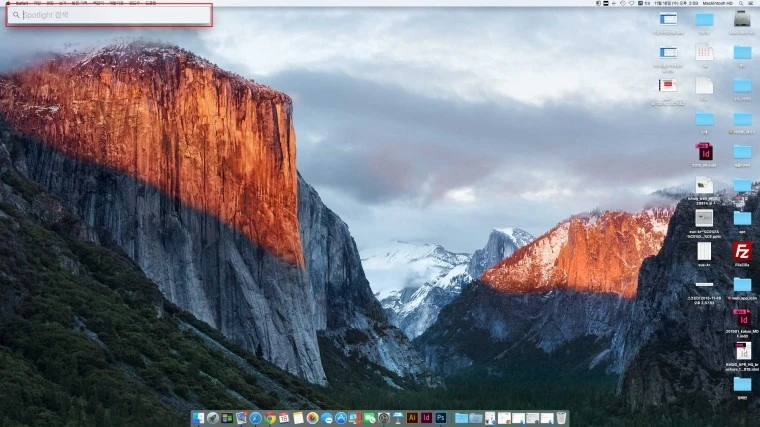The image size is (760, 427).
Task: Open the App Store Dock icon
Action: click(341, 418)
